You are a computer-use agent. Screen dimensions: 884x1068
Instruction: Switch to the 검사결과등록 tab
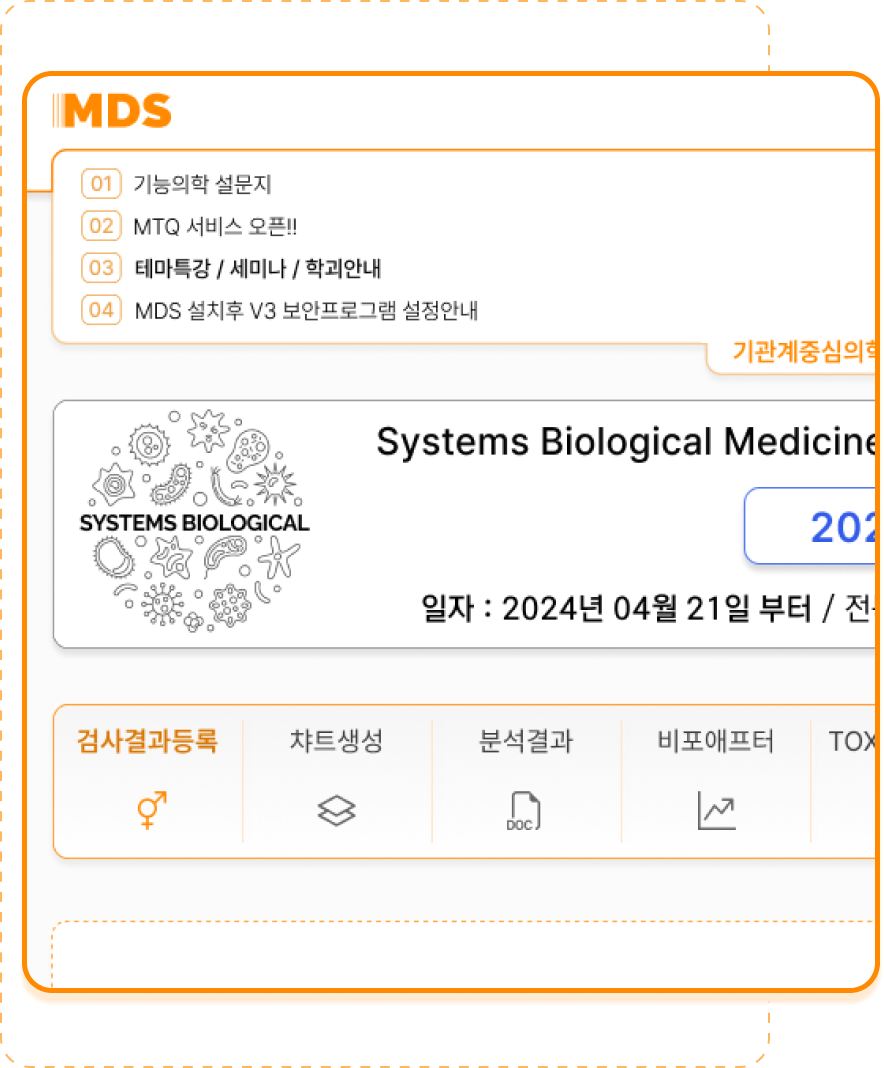(147, 741)
